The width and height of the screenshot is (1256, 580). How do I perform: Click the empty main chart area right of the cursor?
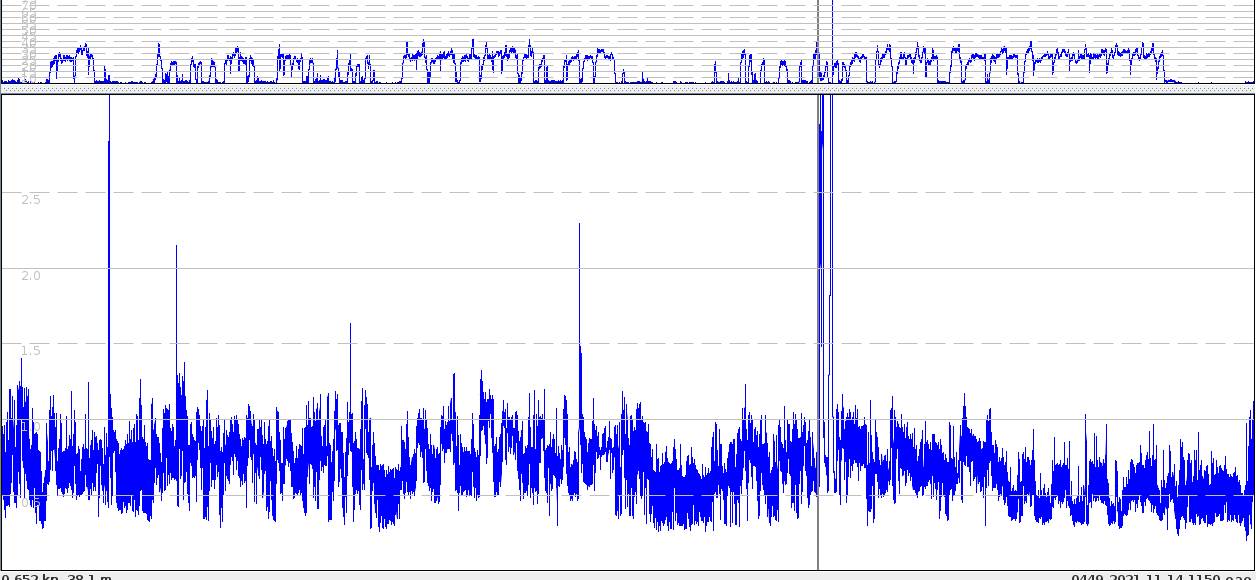point(1040,250)
